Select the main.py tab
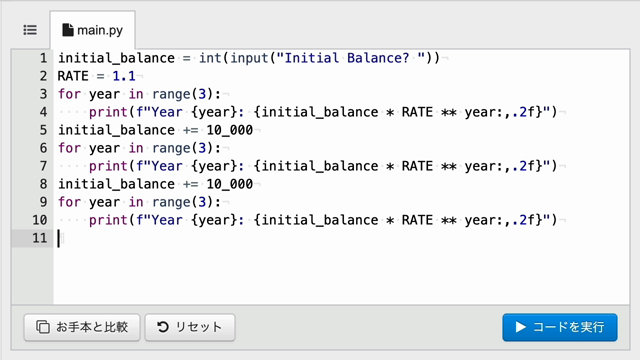640x360 pixels. click(93, 30)
